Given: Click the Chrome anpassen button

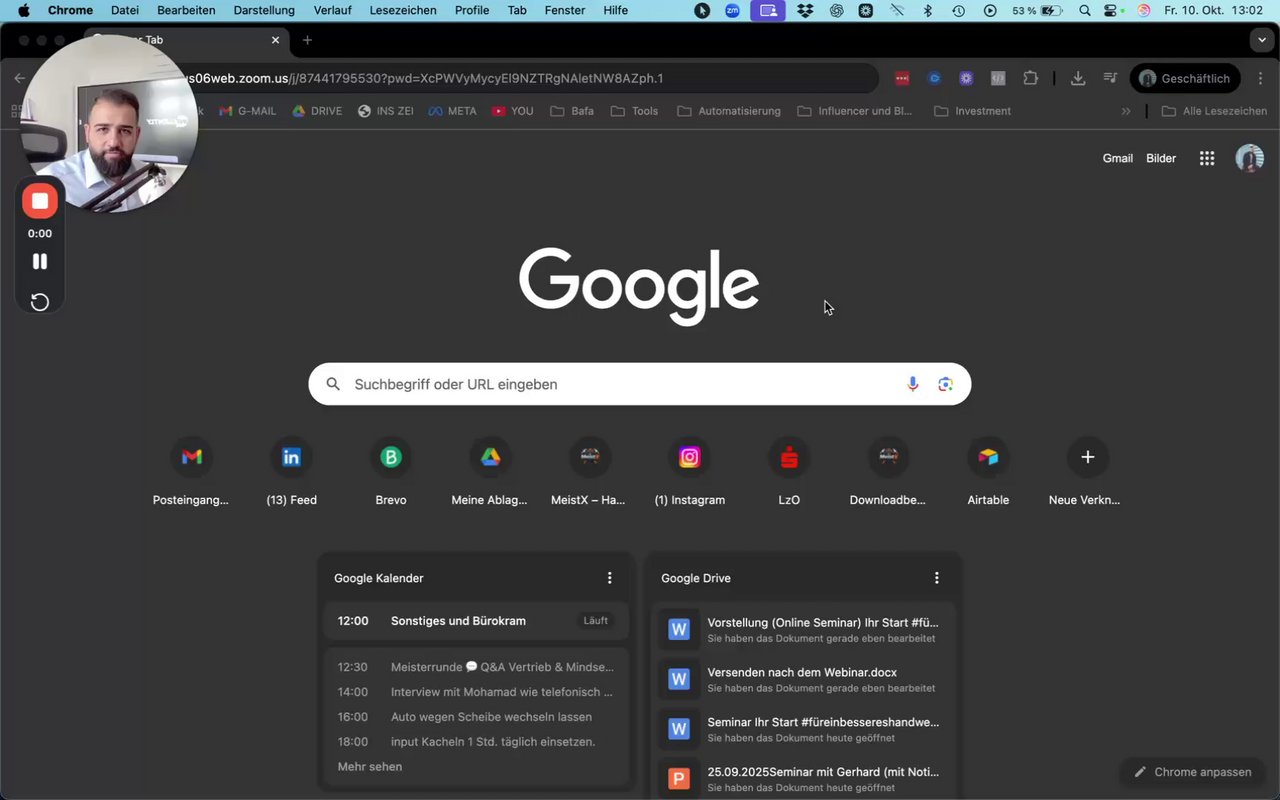Looking at the screenshot, I should 1192,772.
